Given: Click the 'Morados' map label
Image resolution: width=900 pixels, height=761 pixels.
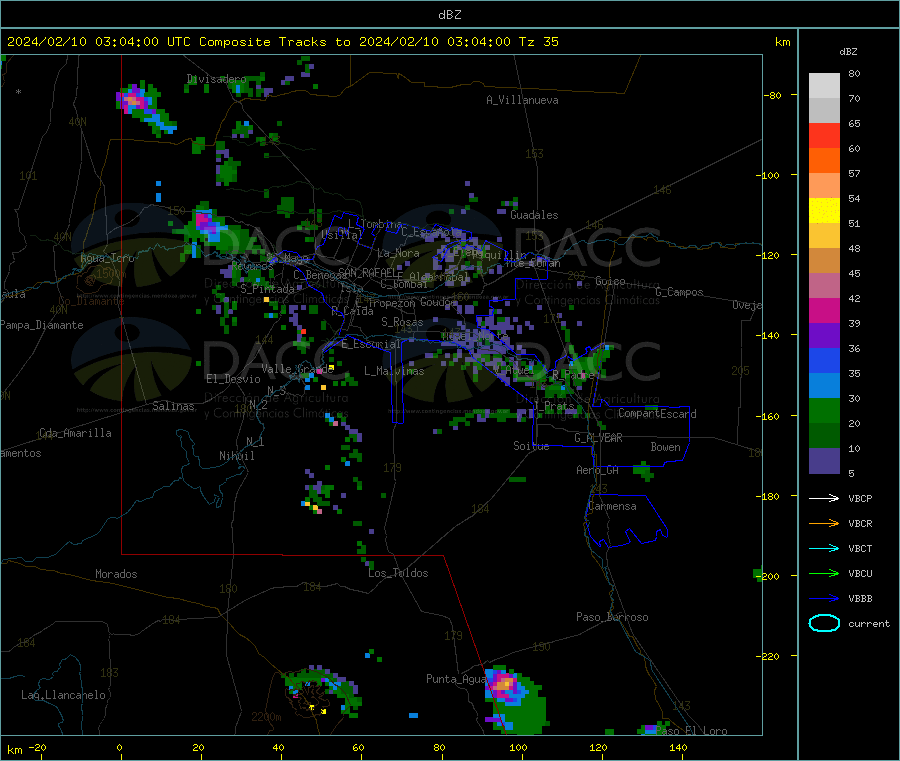Looking at the screenshot, I should [116, 574].
